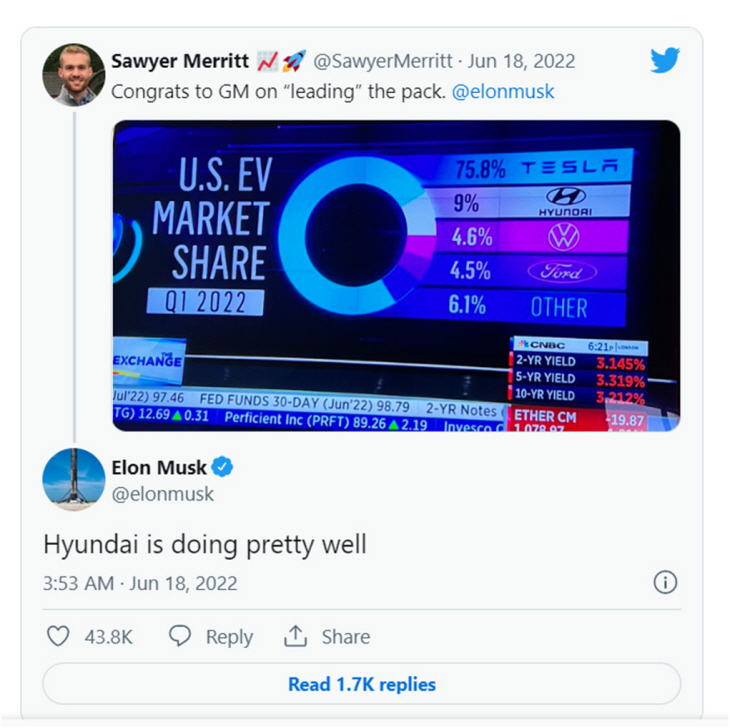
Task: Open Elon Musk's rocket avatar
Action: coord(74,480)
